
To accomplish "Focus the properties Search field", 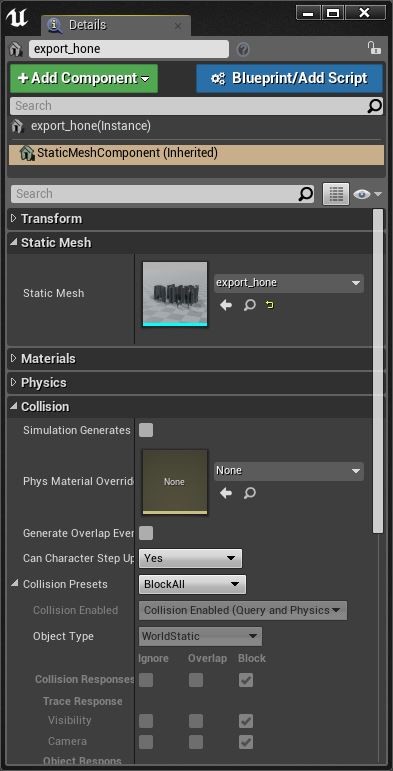I will [154, 194].
